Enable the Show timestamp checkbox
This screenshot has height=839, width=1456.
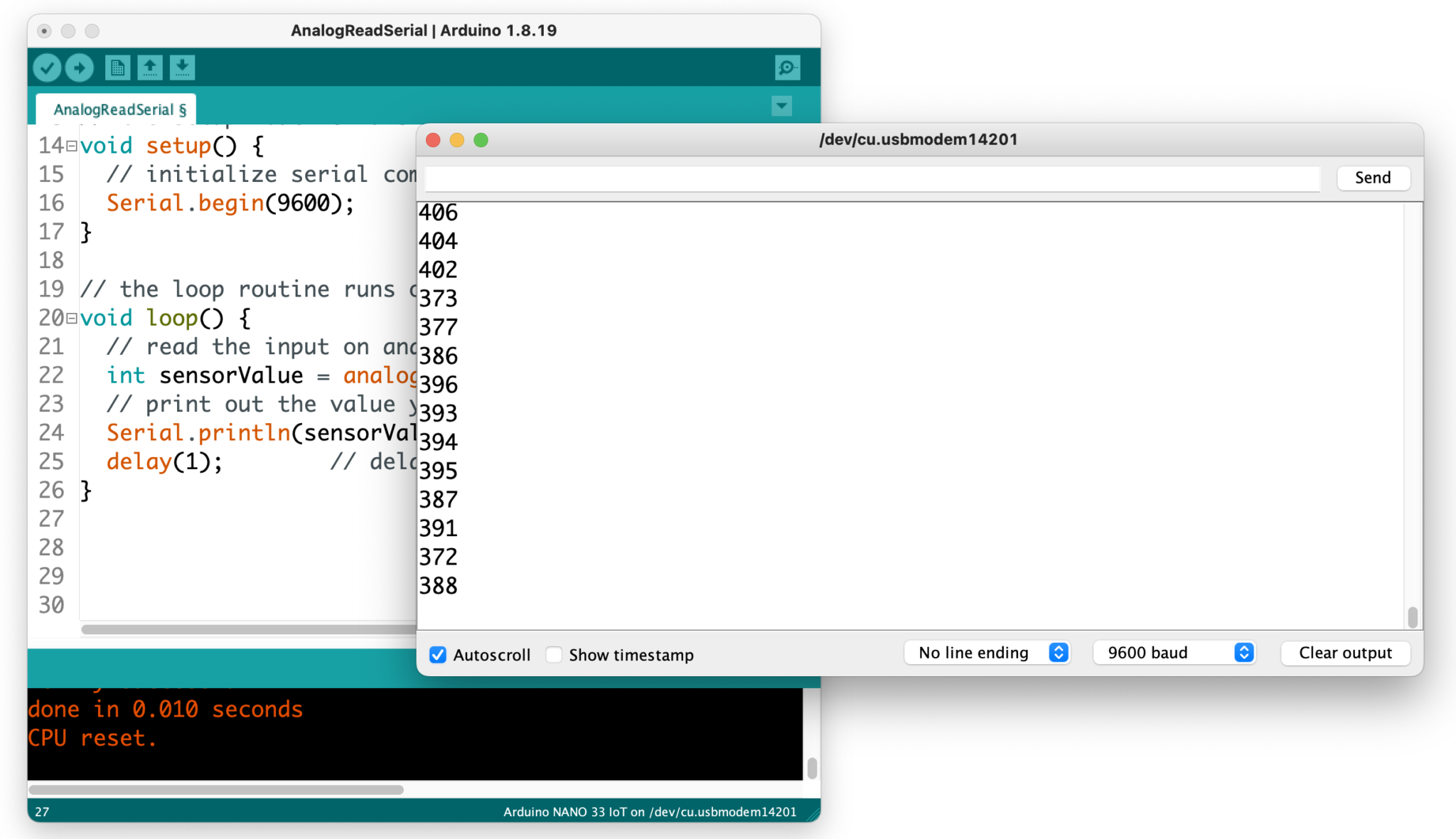pos(555,655)
